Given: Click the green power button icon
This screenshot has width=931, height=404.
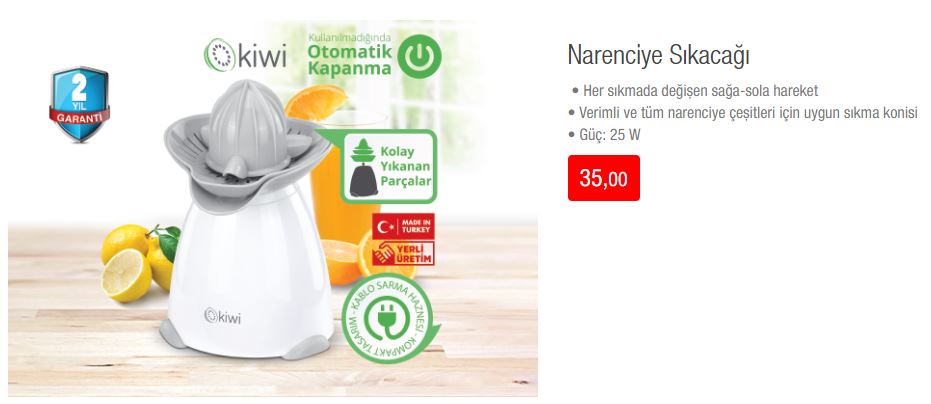Looking at the screenshot, I should tap(419, 56).
